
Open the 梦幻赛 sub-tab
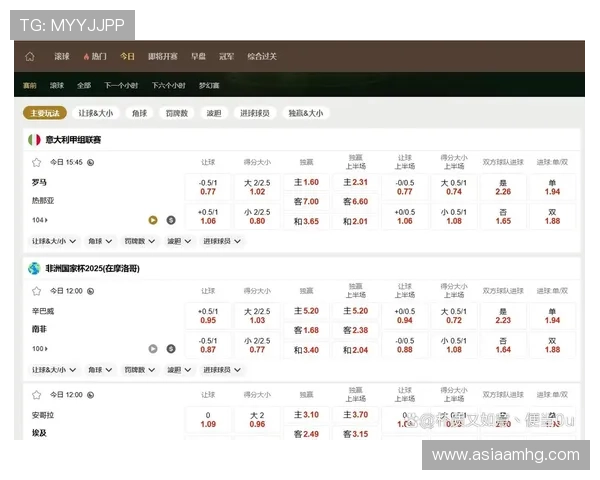209,85
